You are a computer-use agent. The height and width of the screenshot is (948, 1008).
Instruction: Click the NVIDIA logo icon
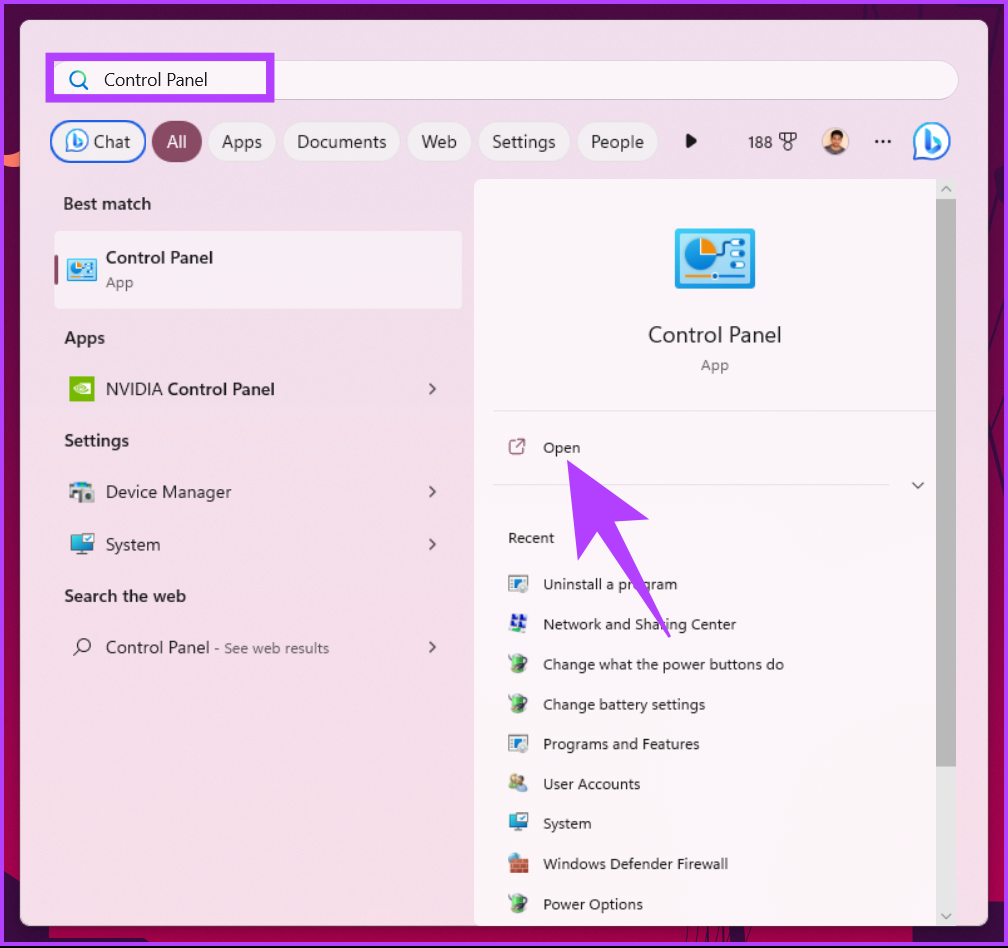[x=82, y=389]
